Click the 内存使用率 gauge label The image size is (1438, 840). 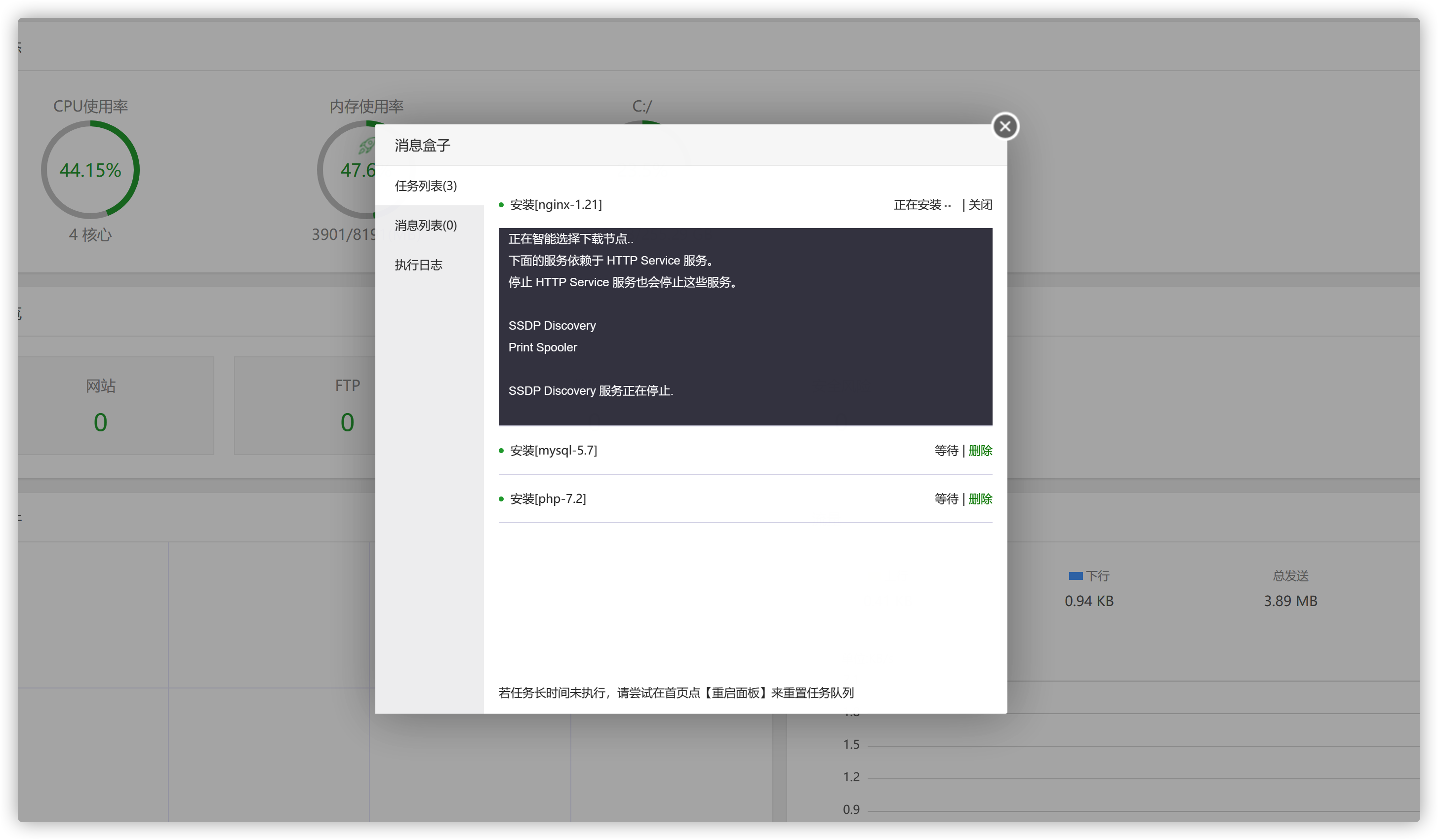(366, 107)
